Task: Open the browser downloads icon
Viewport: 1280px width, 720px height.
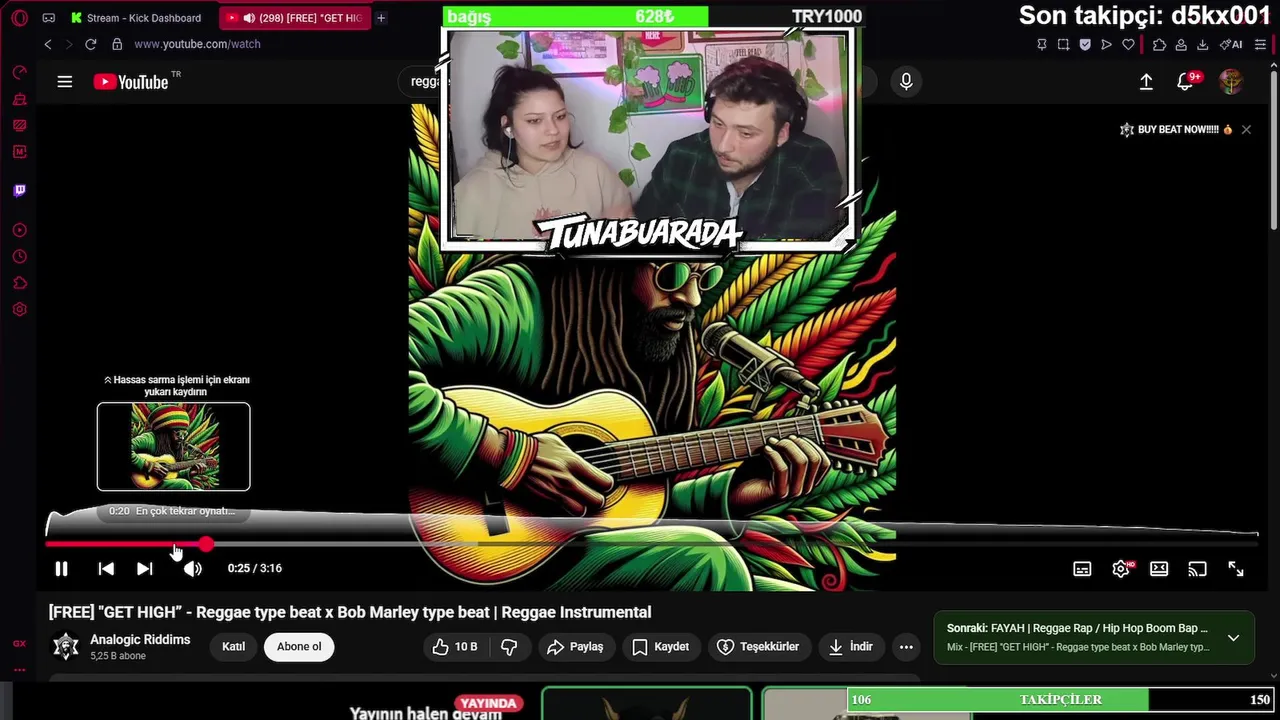Action: coord(1202,44)
